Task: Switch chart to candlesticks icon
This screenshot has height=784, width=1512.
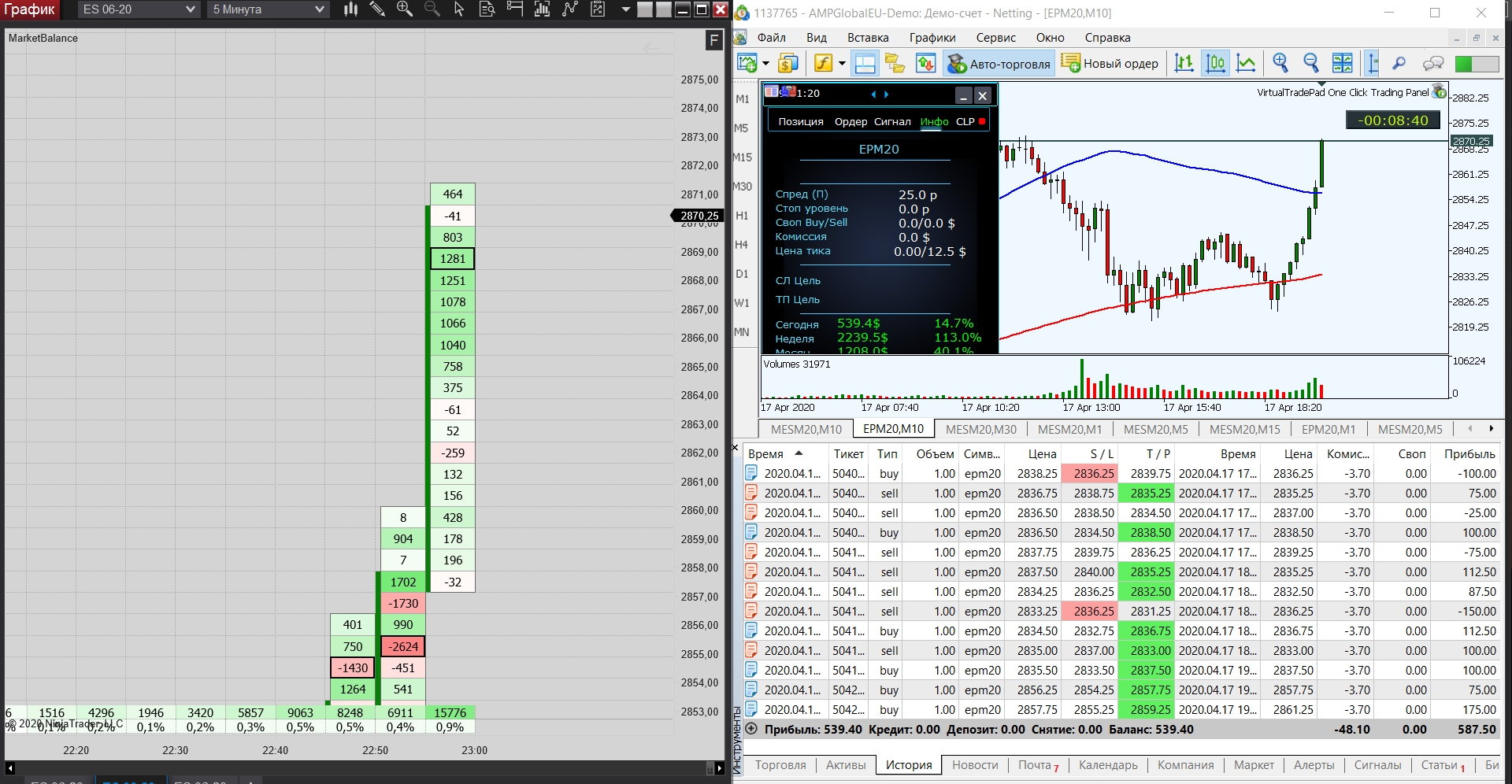Action: click(1215, 64)
